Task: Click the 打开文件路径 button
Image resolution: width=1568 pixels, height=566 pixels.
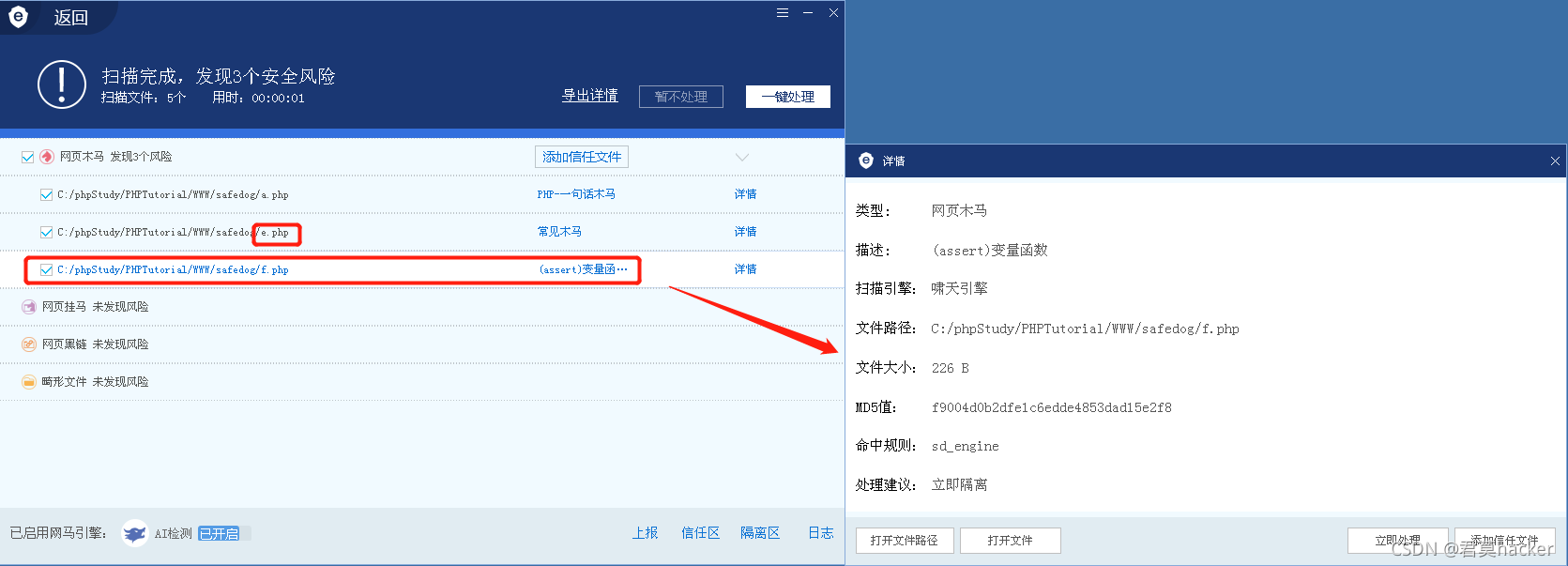Action: tap(905, 541)
